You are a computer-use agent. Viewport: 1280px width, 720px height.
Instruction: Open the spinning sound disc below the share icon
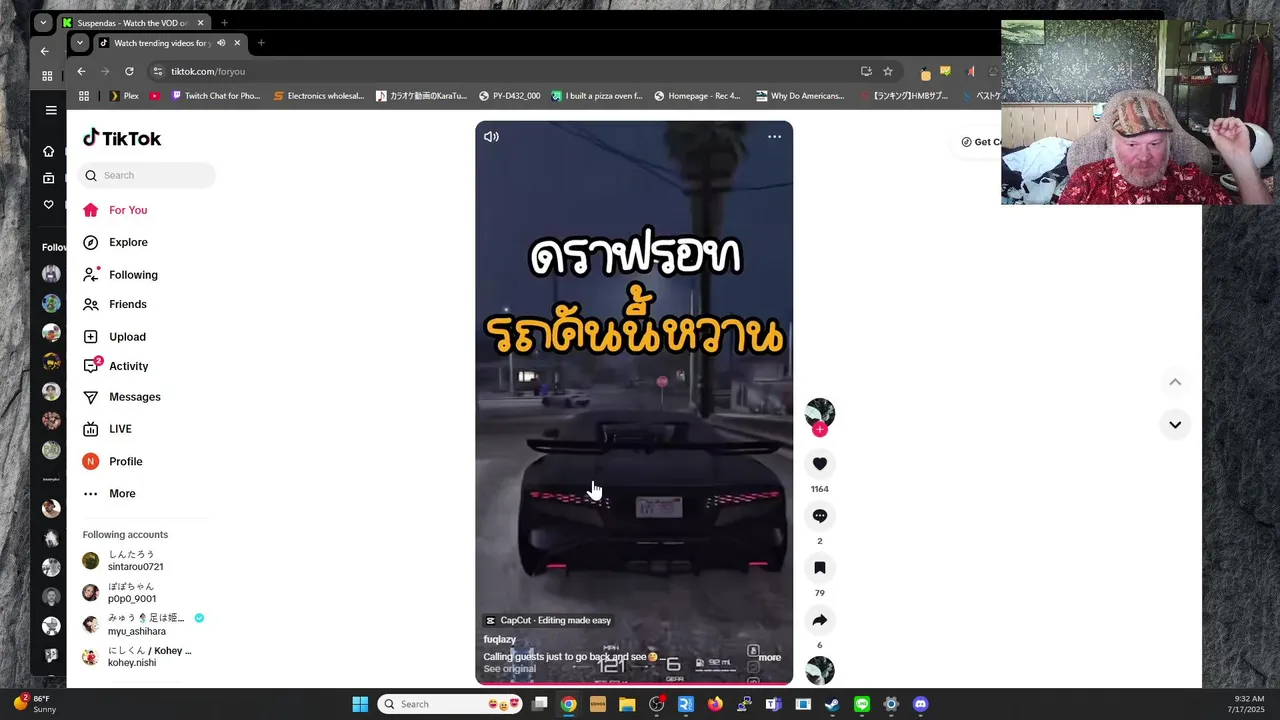[x=820, y=670]
